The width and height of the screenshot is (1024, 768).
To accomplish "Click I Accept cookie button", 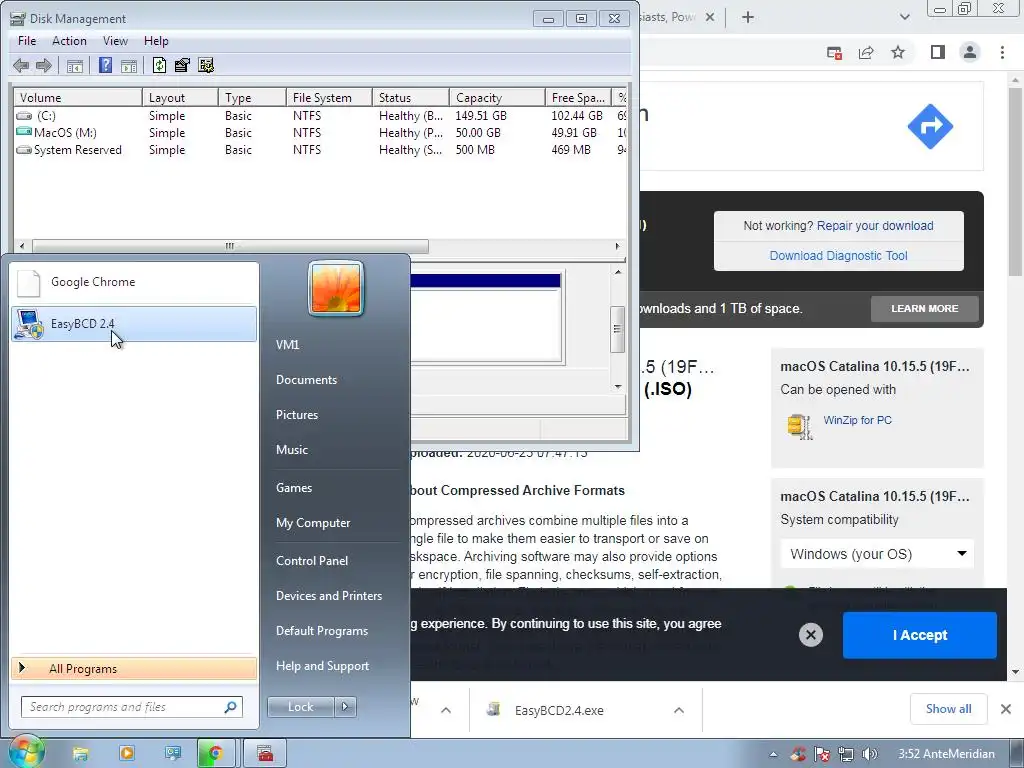I will (x=920, y=635).
